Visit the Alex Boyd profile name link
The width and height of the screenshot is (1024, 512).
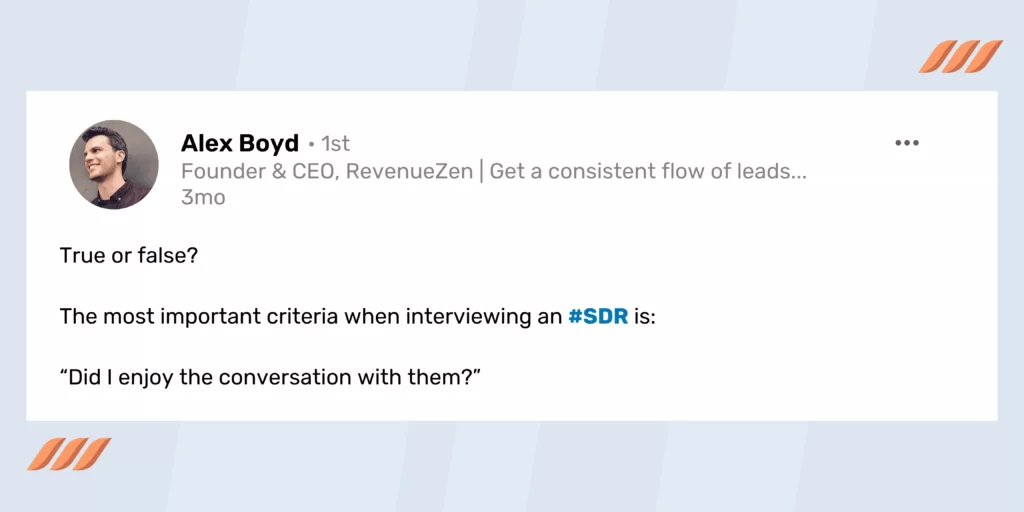(240, 143)
